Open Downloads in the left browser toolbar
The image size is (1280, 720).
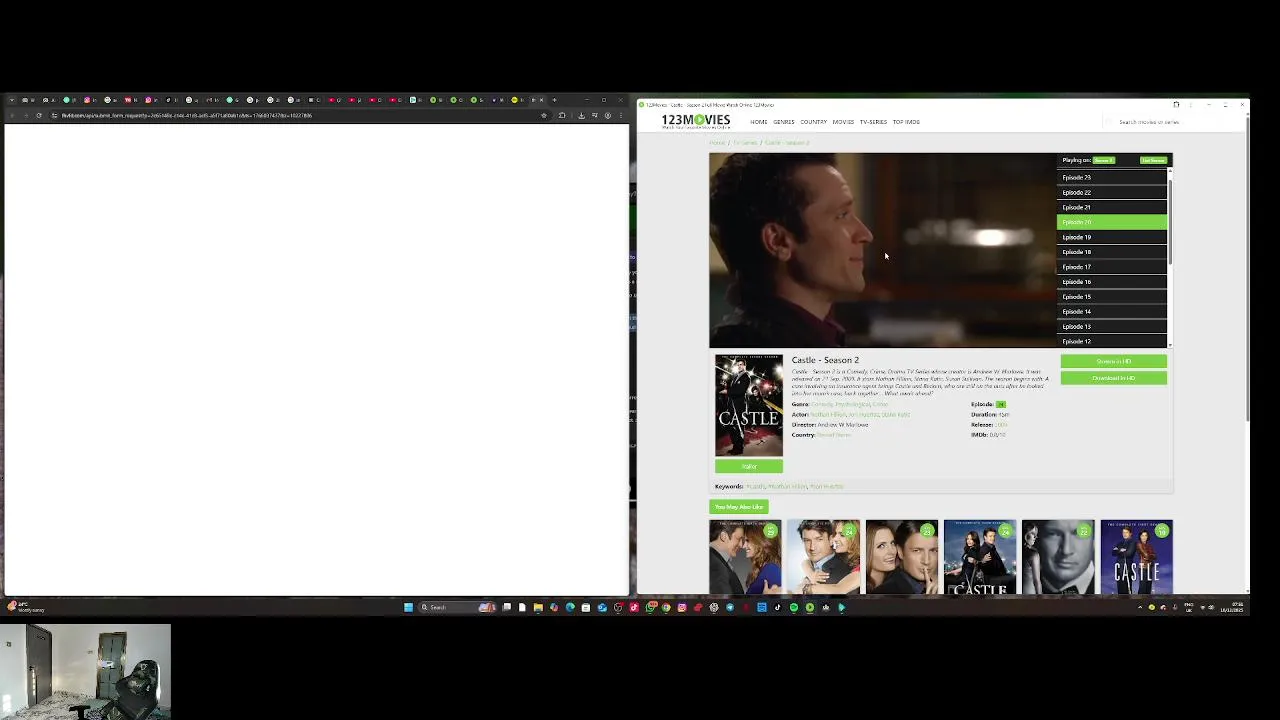[581, 115]
